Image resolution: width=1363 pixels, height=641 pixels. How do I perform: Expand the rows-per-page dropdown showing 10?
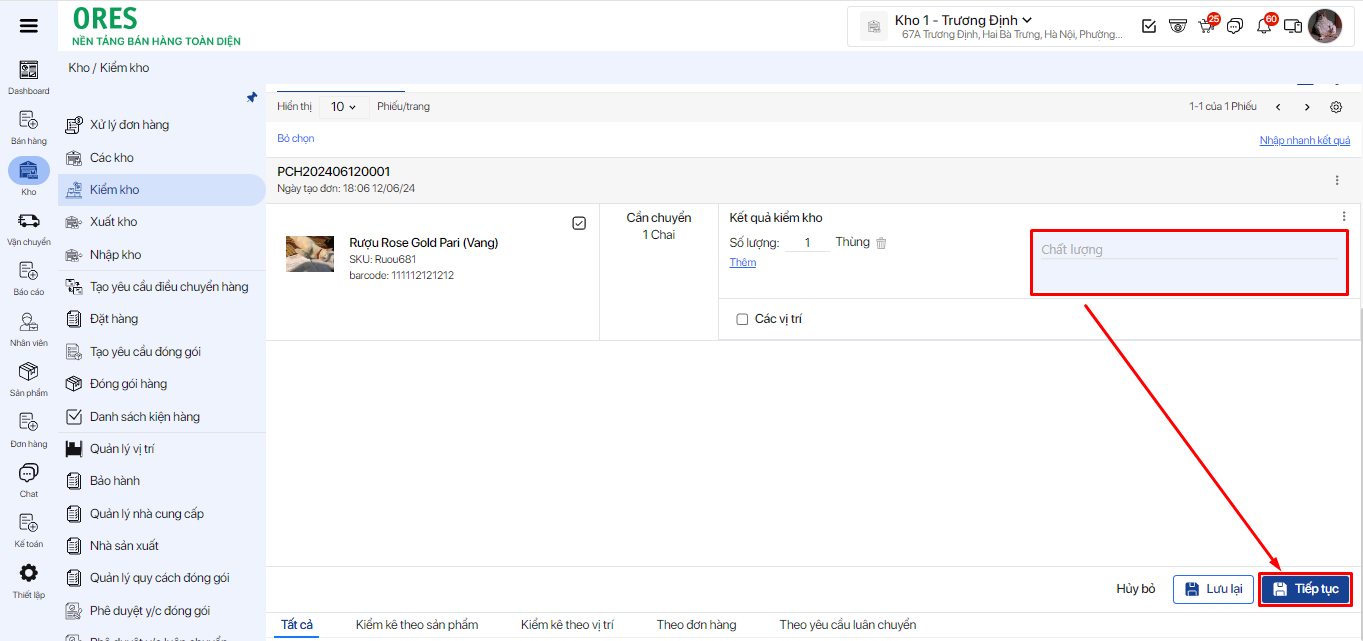tap(343, 107)
